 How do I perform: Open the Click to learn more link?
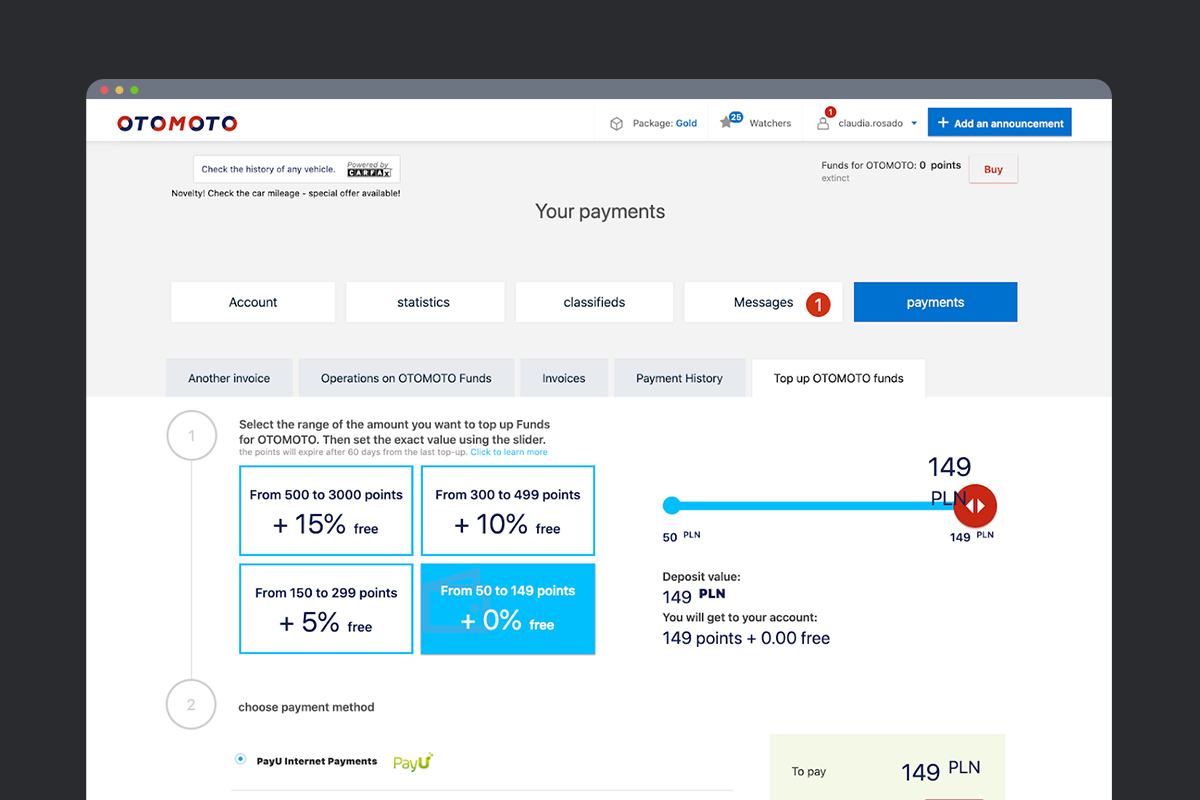509,451
